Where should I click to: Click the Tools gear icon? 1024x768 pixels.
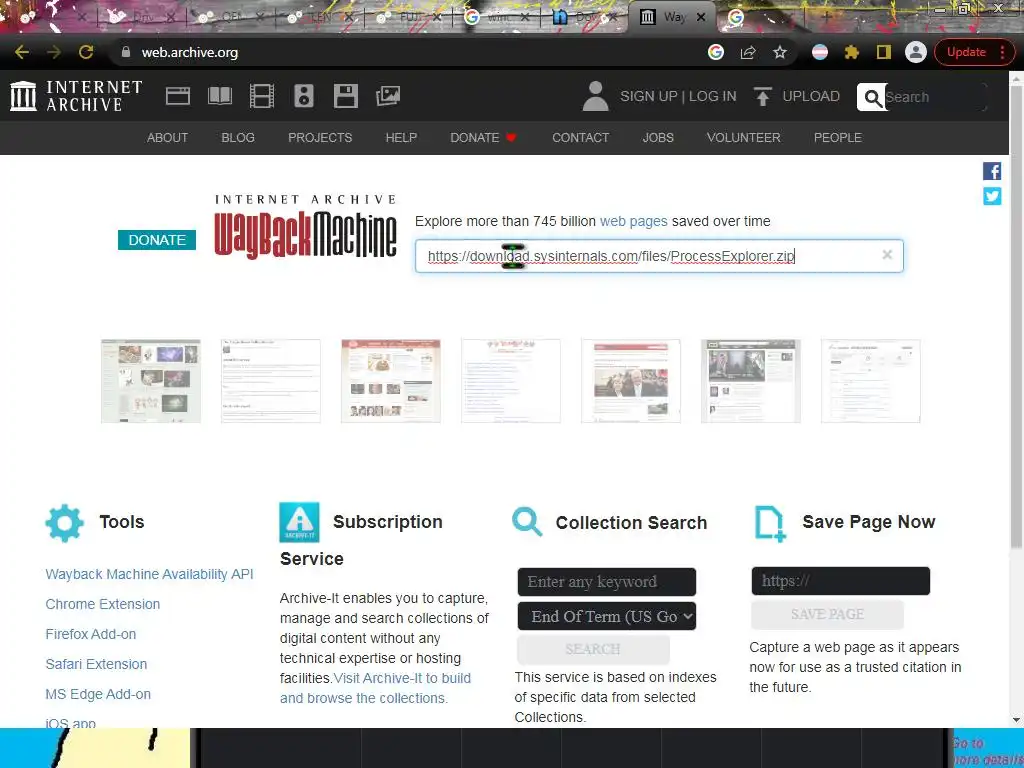(65, 522)
